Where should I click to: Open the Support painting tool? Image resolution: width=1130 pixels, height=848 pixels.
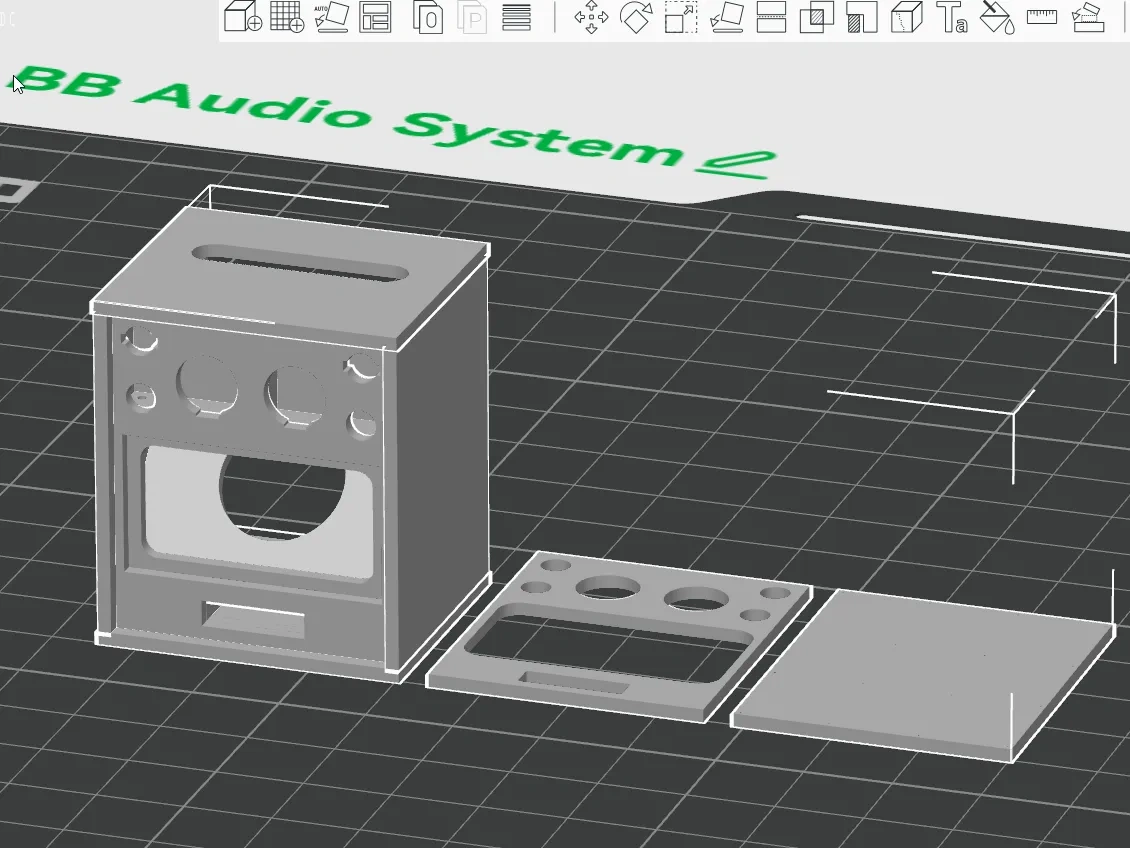tap(862, 17)
